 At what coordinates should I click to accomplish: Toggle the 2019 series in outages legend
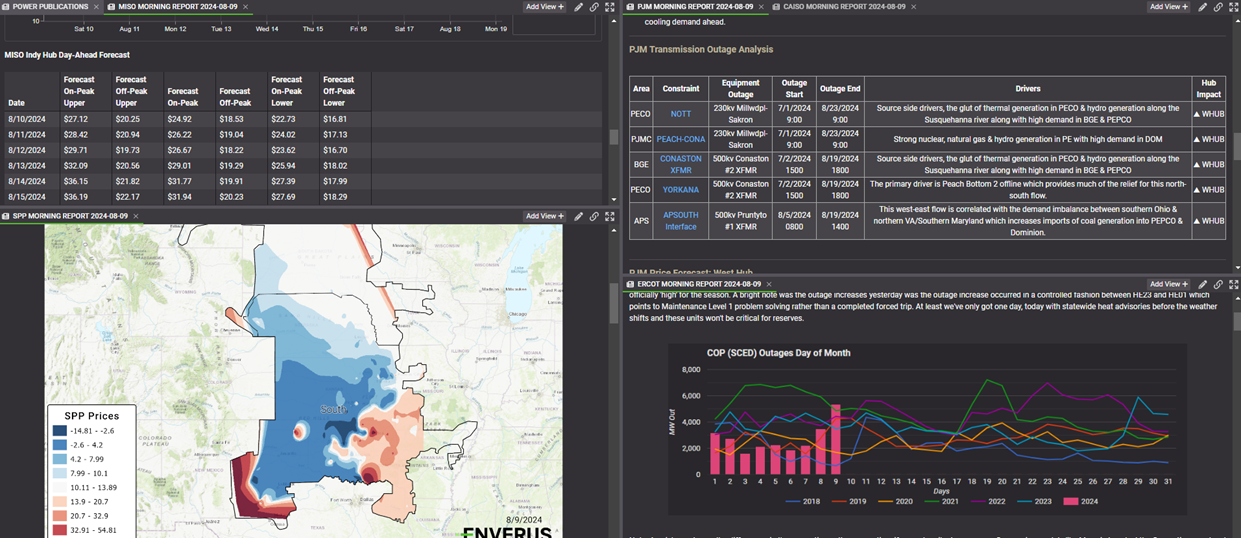(850, 501)
